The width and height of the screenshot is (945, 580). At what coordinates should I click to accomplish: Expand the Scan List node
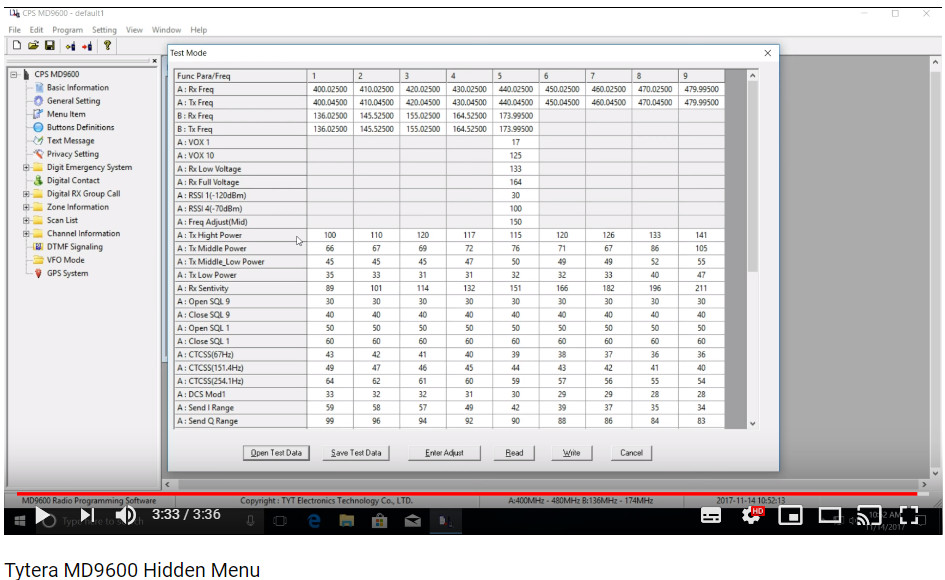pyautogui.click(x=26, y=221)
